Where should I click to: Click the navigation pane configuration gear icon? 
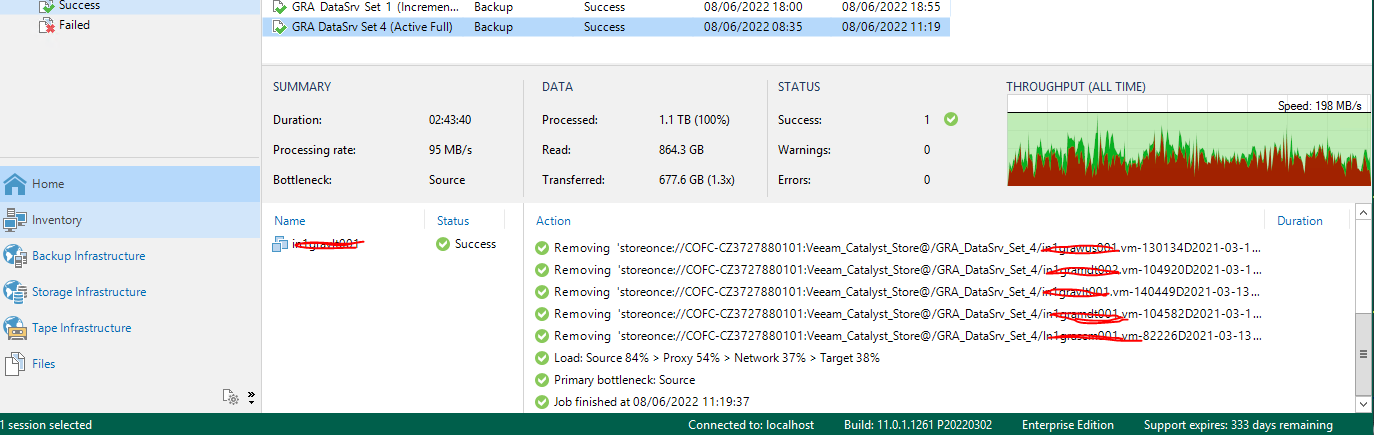point(232,397)
